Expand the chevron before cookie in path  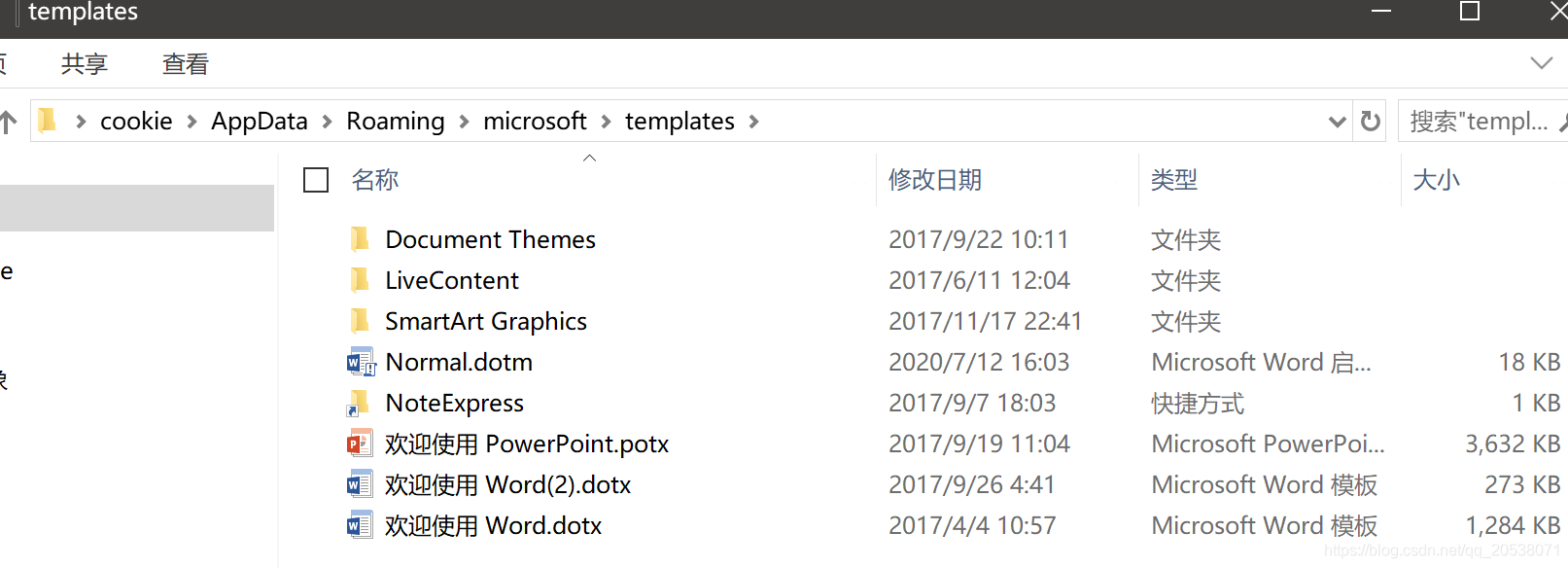pos(81,122)
